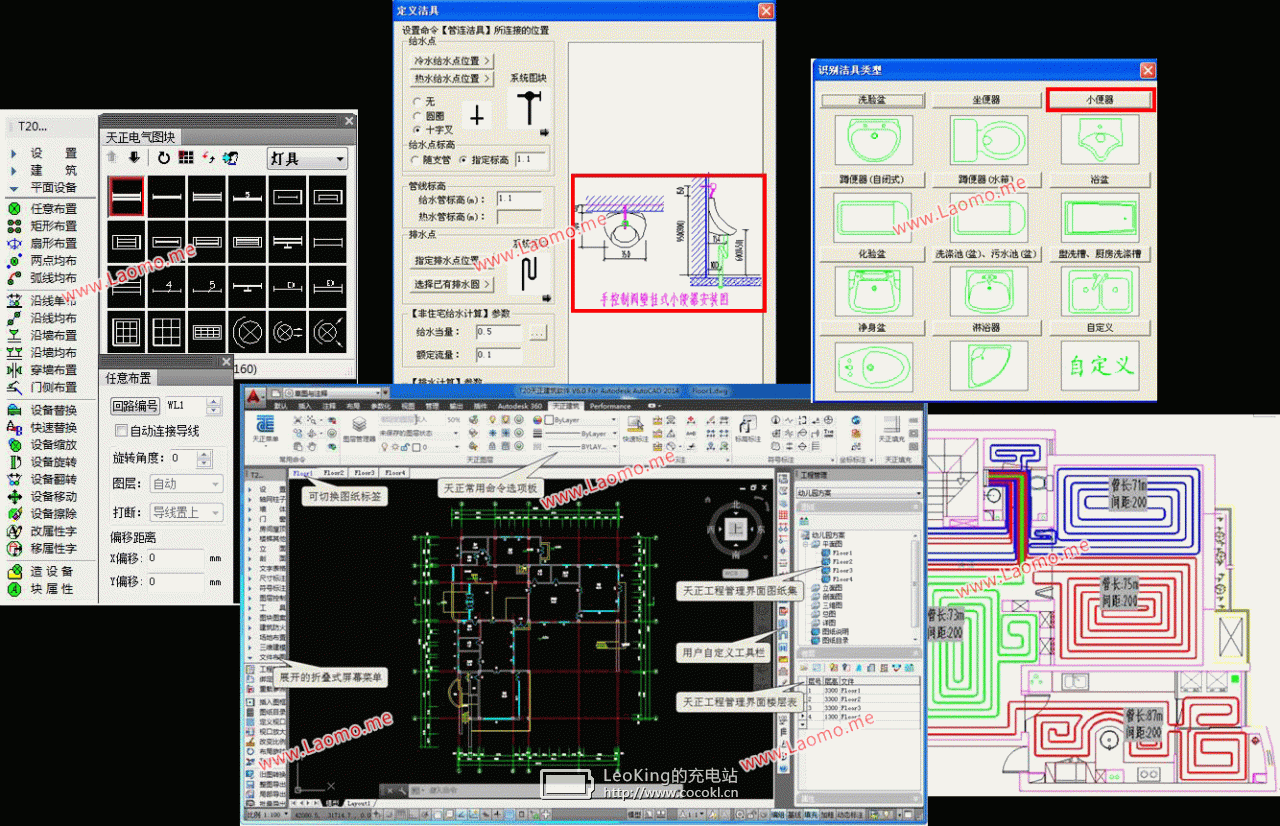
Task: Select the 无 radio button in 定义洁具
Action: [x=416, y=101]
